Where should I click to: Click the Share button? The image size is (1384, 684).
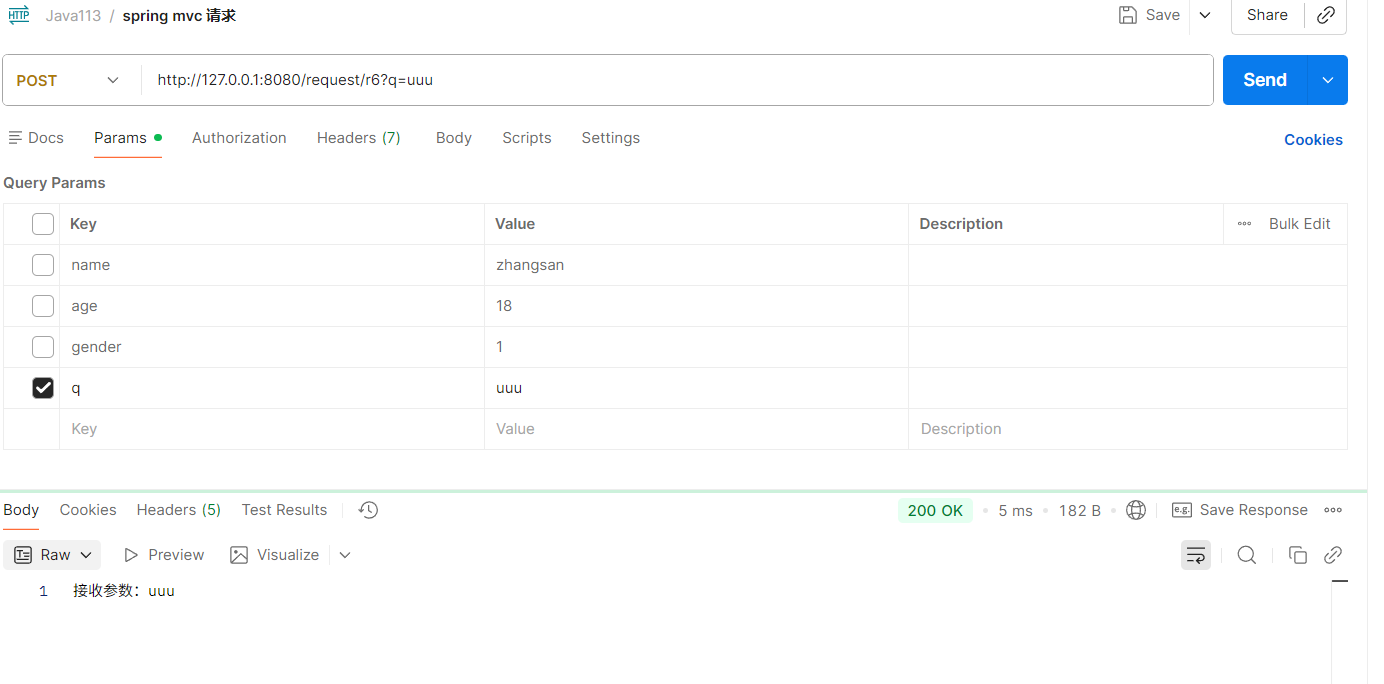(x=1267, y=15)
